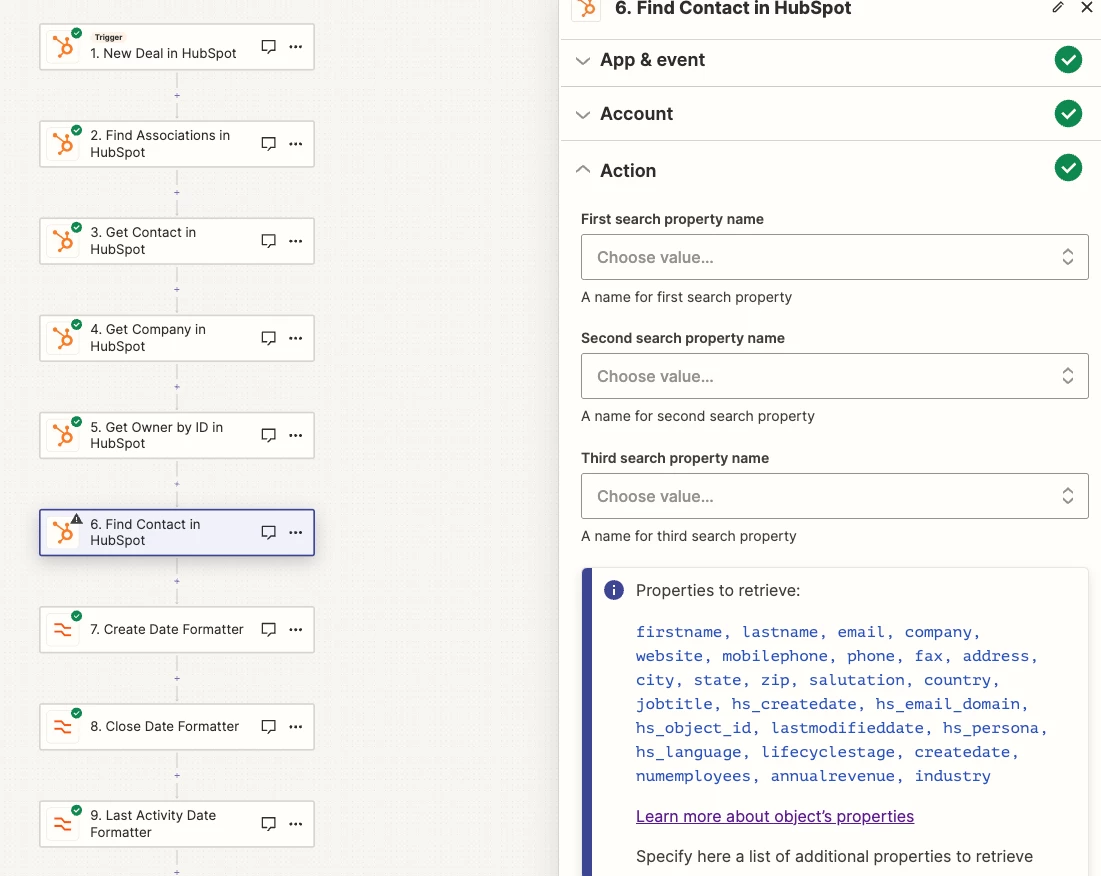Open Learn more about object's properties link

tap(774, 816)
